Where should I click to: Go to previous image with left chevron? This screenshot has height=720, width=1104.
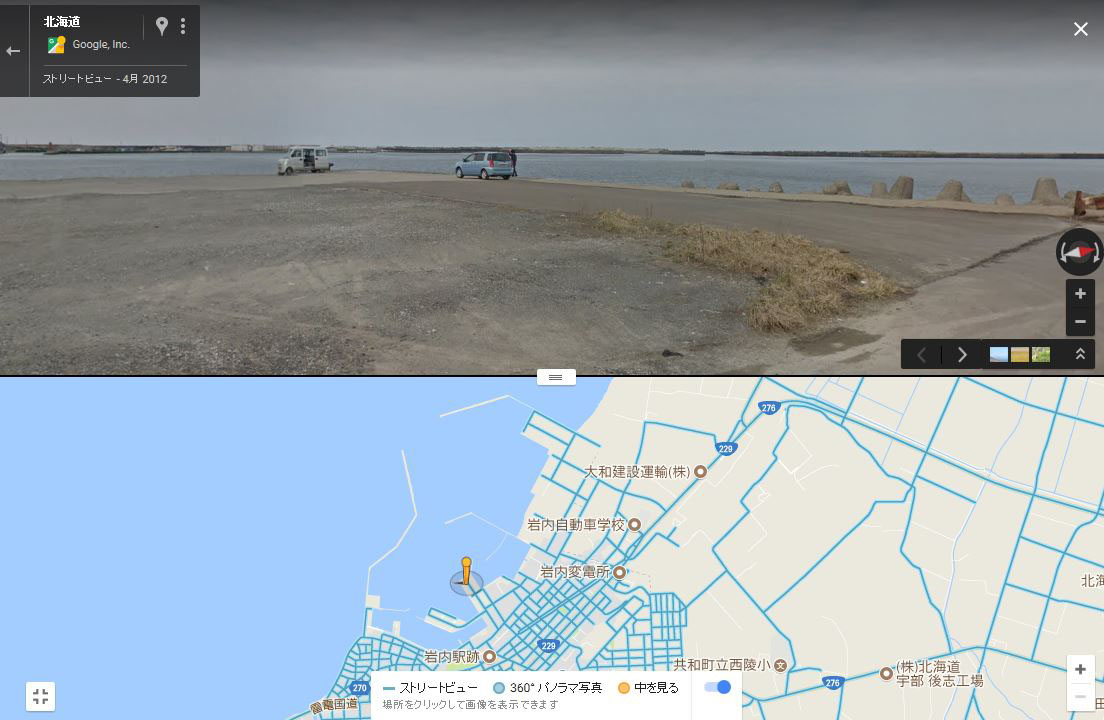tap(921, 355)
